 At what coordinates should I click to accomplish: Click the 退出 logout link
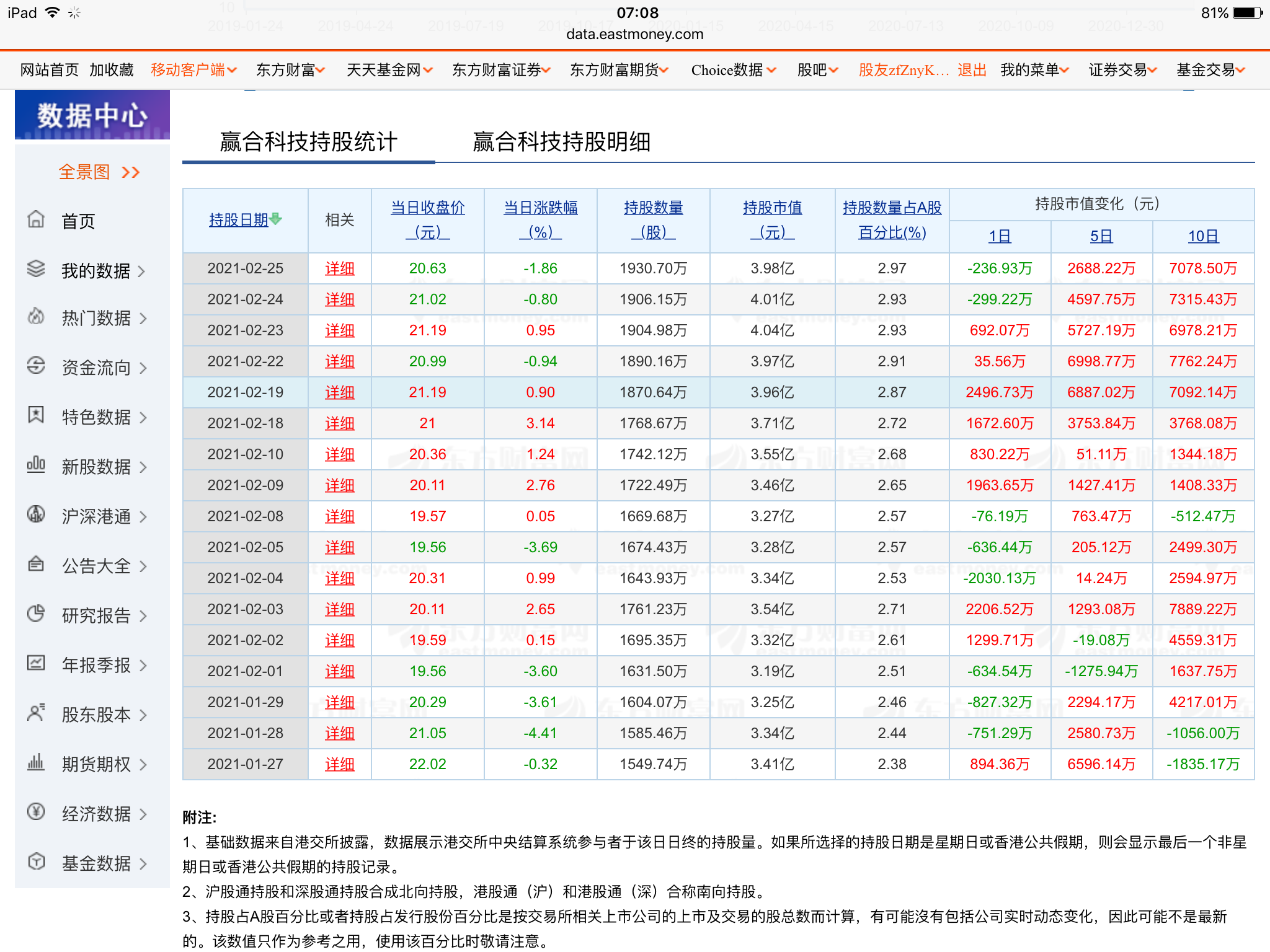(x=971, y=70)
